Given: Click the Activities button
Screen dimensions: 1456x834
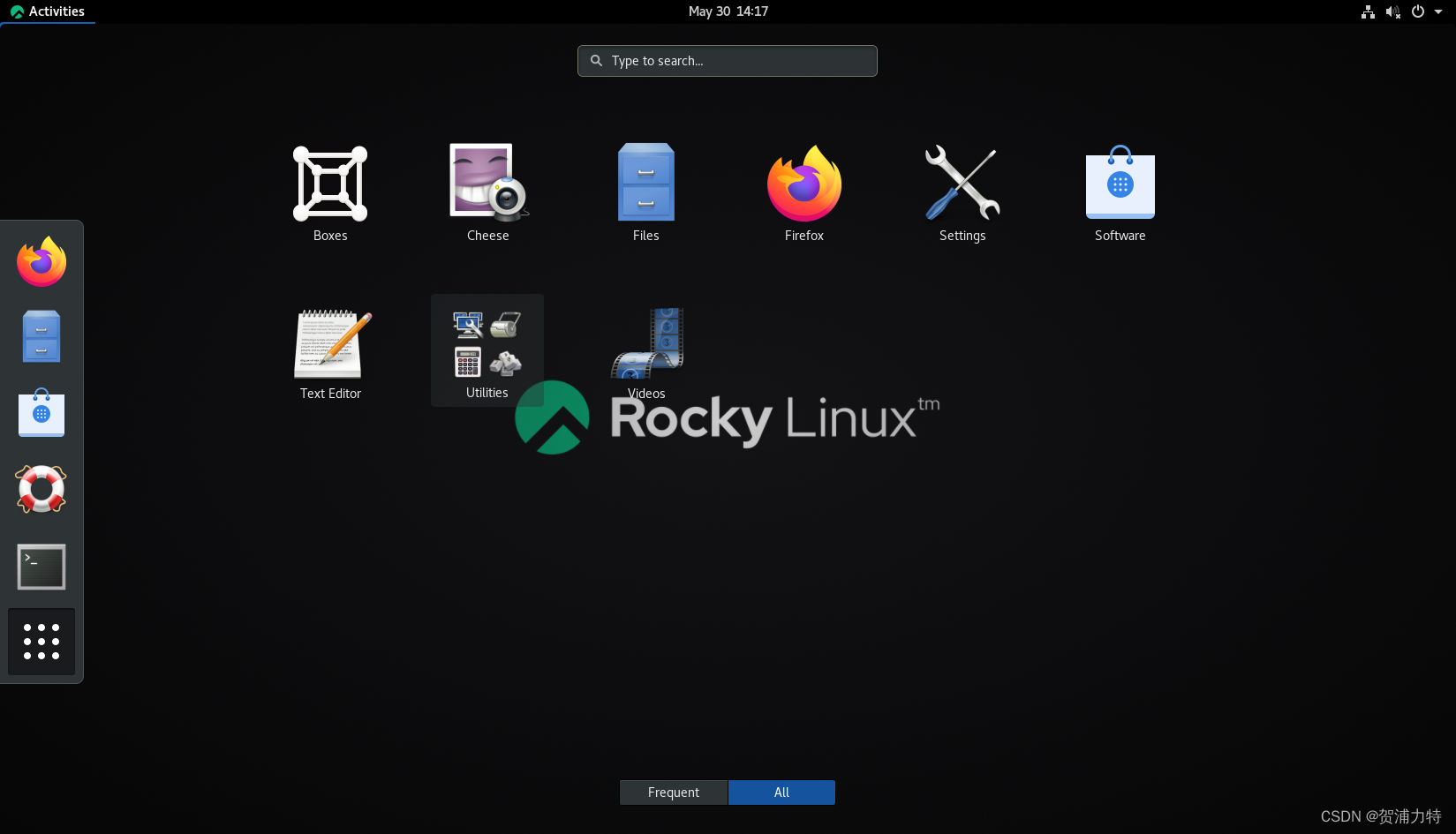Looking at the screenshot, I should 48,11.
